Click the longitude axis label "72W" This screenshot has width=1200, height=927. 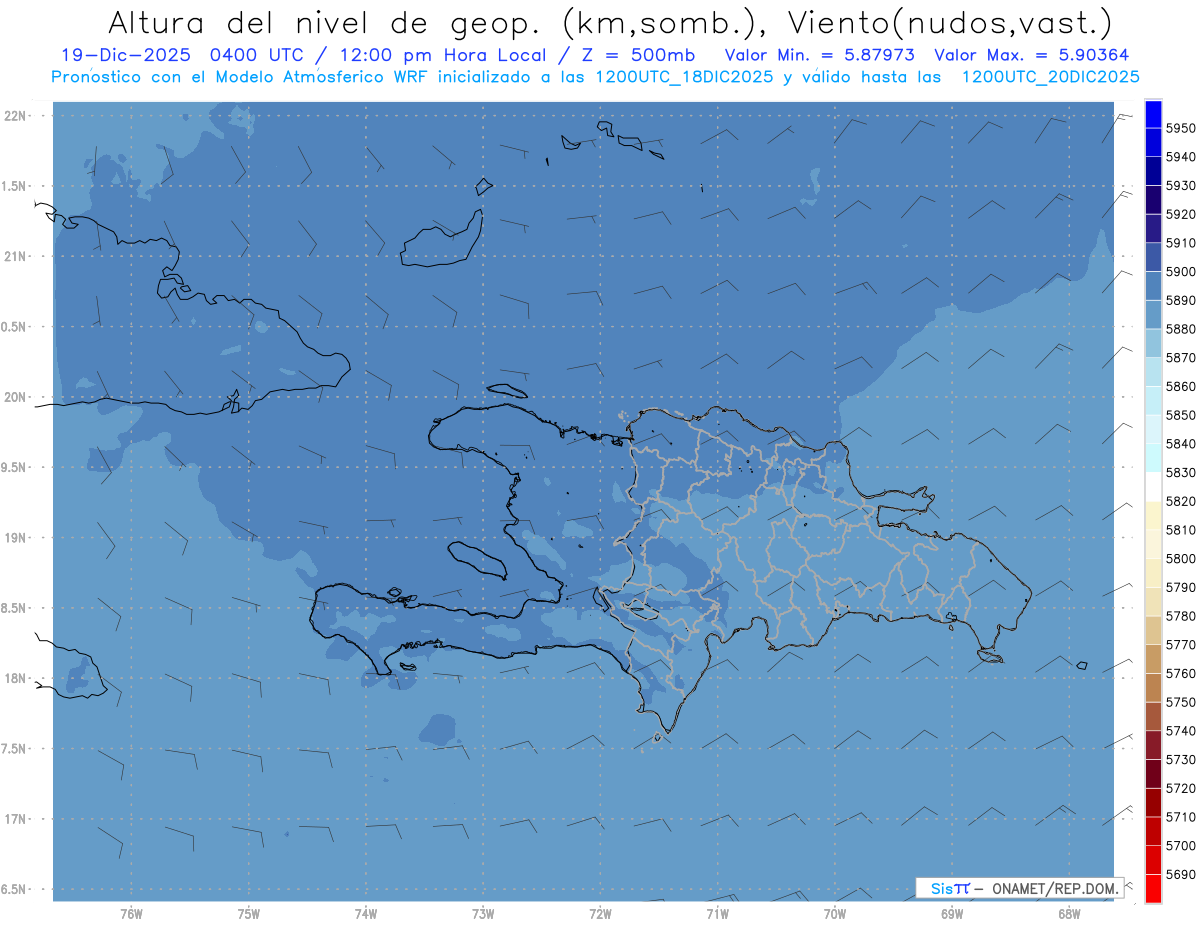click(601, 915)
